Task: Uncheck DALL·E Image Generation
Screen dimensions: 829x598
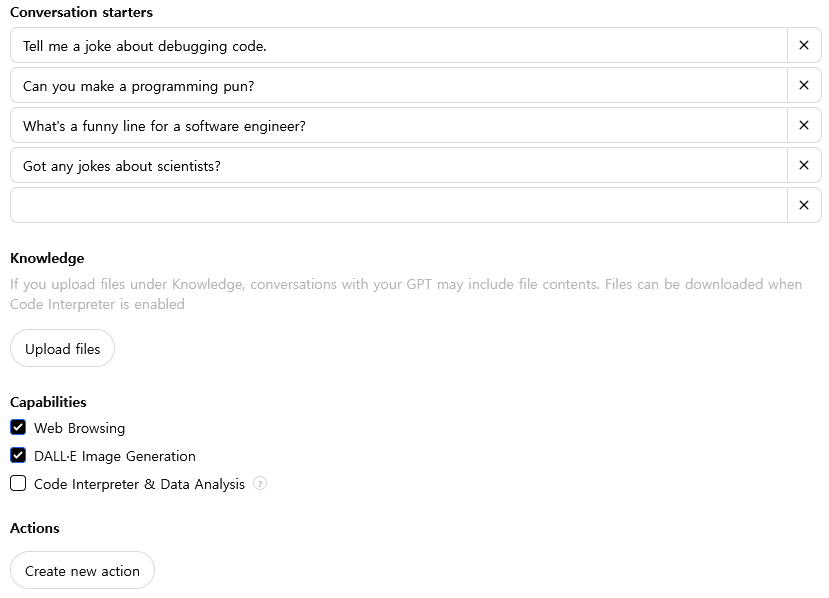Action: 18,456
